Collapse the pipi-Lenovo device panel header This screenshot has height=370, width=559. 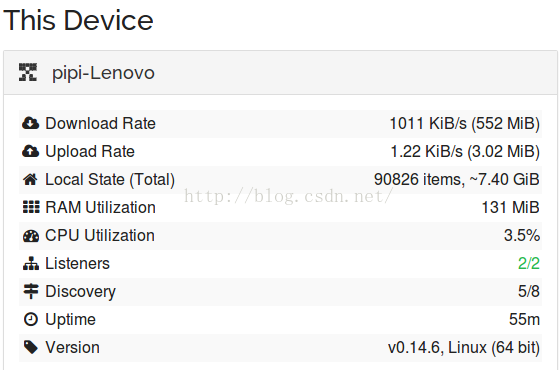(x=280, y=73)
